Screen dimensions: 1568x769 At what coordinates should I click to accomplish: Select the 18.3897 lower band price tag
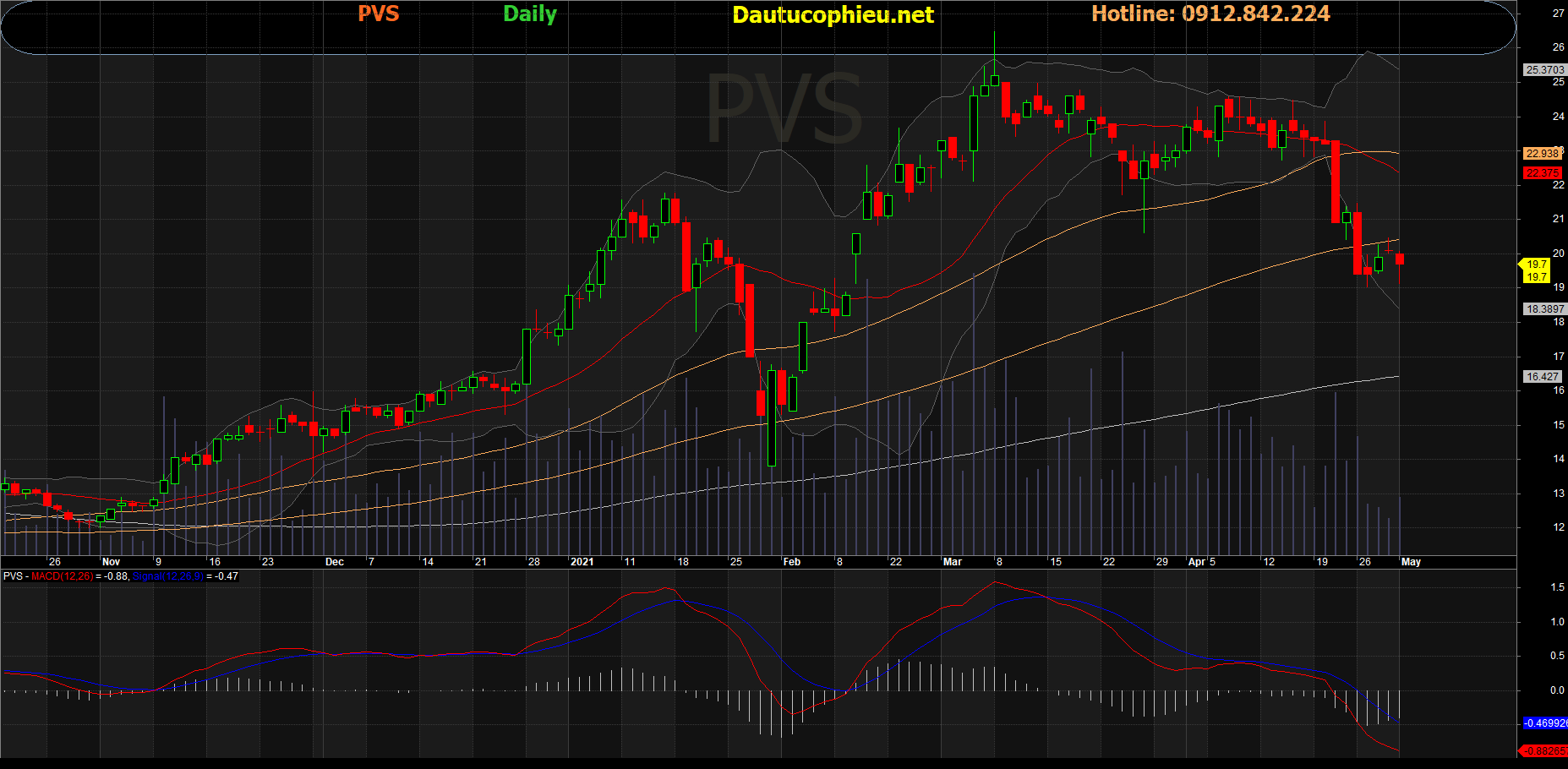pos(1545,309)
